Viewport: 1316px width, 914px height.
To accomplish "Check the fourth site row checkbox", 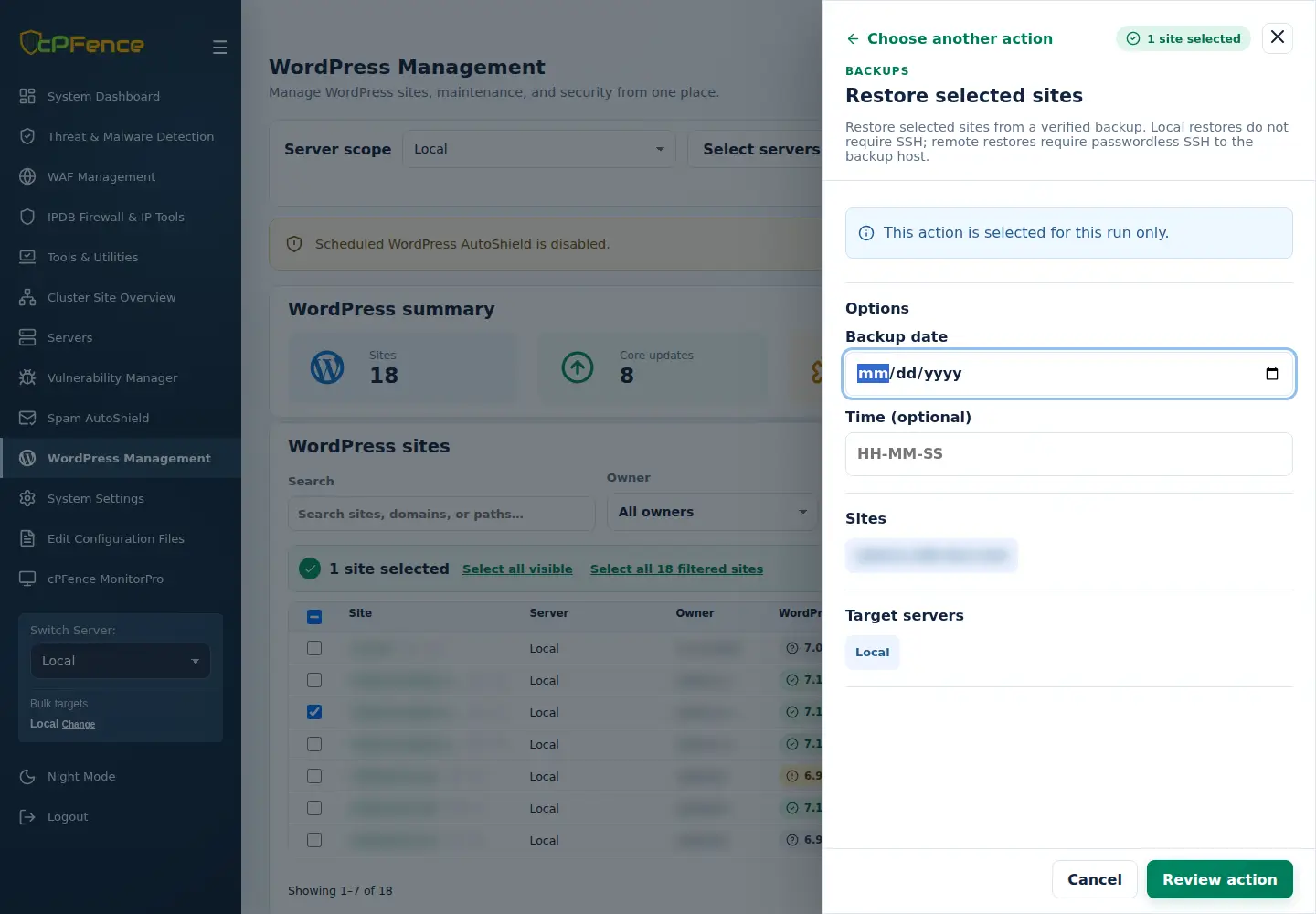I will [x=314, y=744].
